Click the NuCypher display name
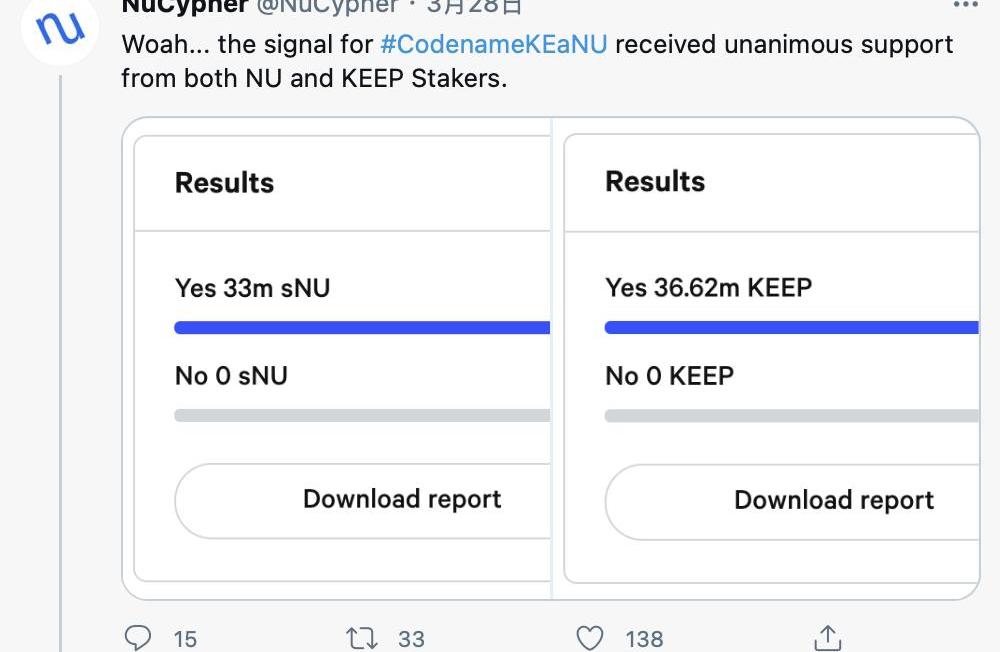 tap(184, 6)
